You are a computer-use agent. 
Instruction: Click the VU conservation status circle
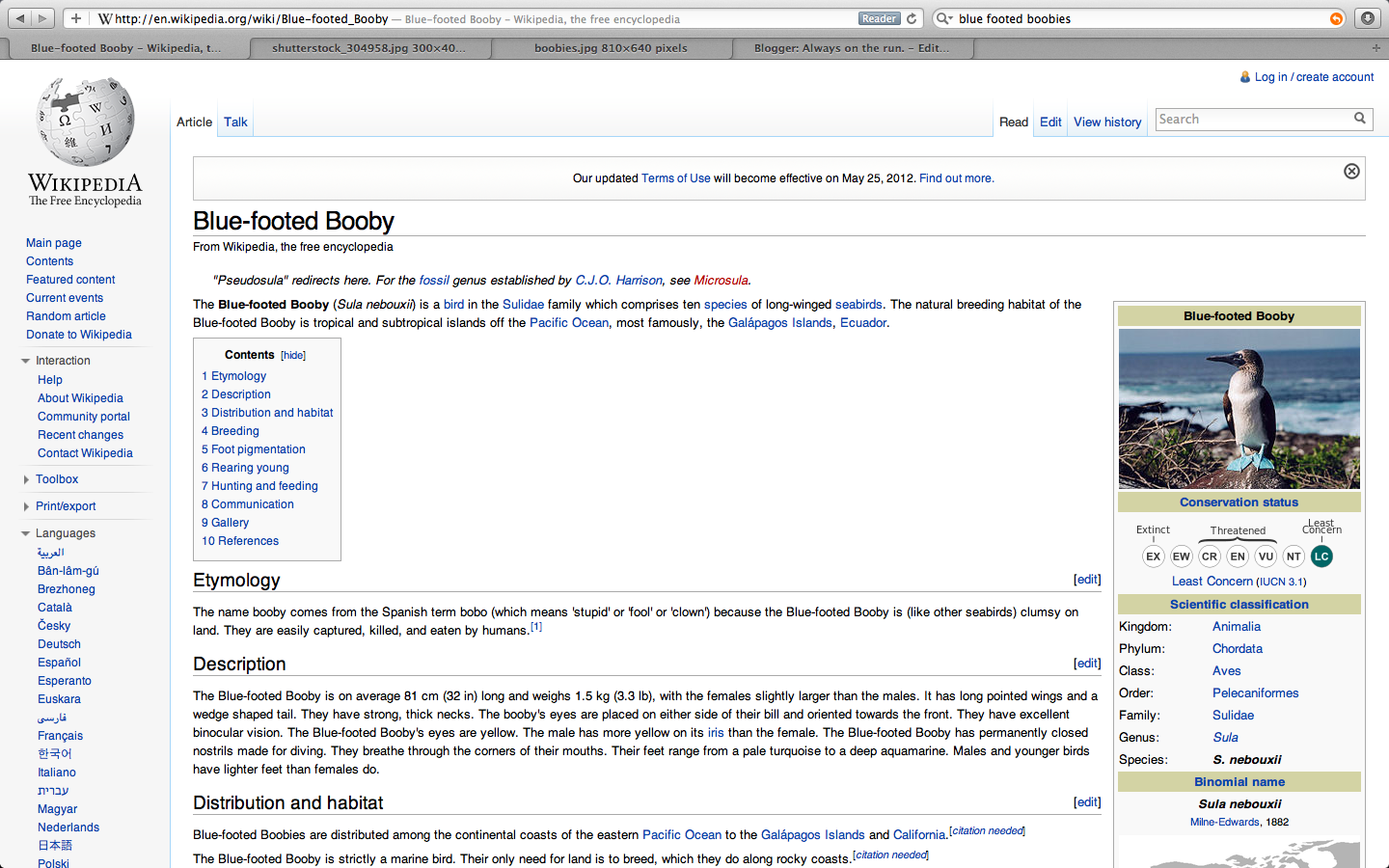point(1266,556)
